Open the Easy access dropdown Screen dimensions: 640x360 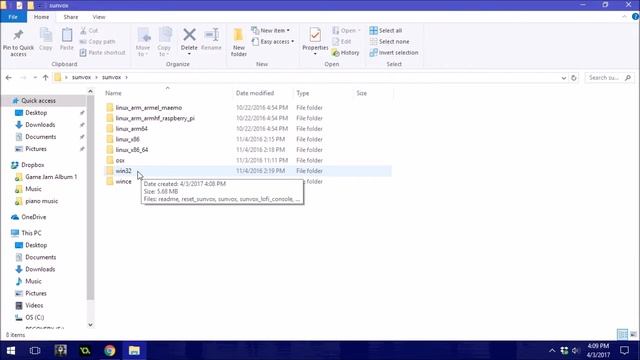pos(273,42)
